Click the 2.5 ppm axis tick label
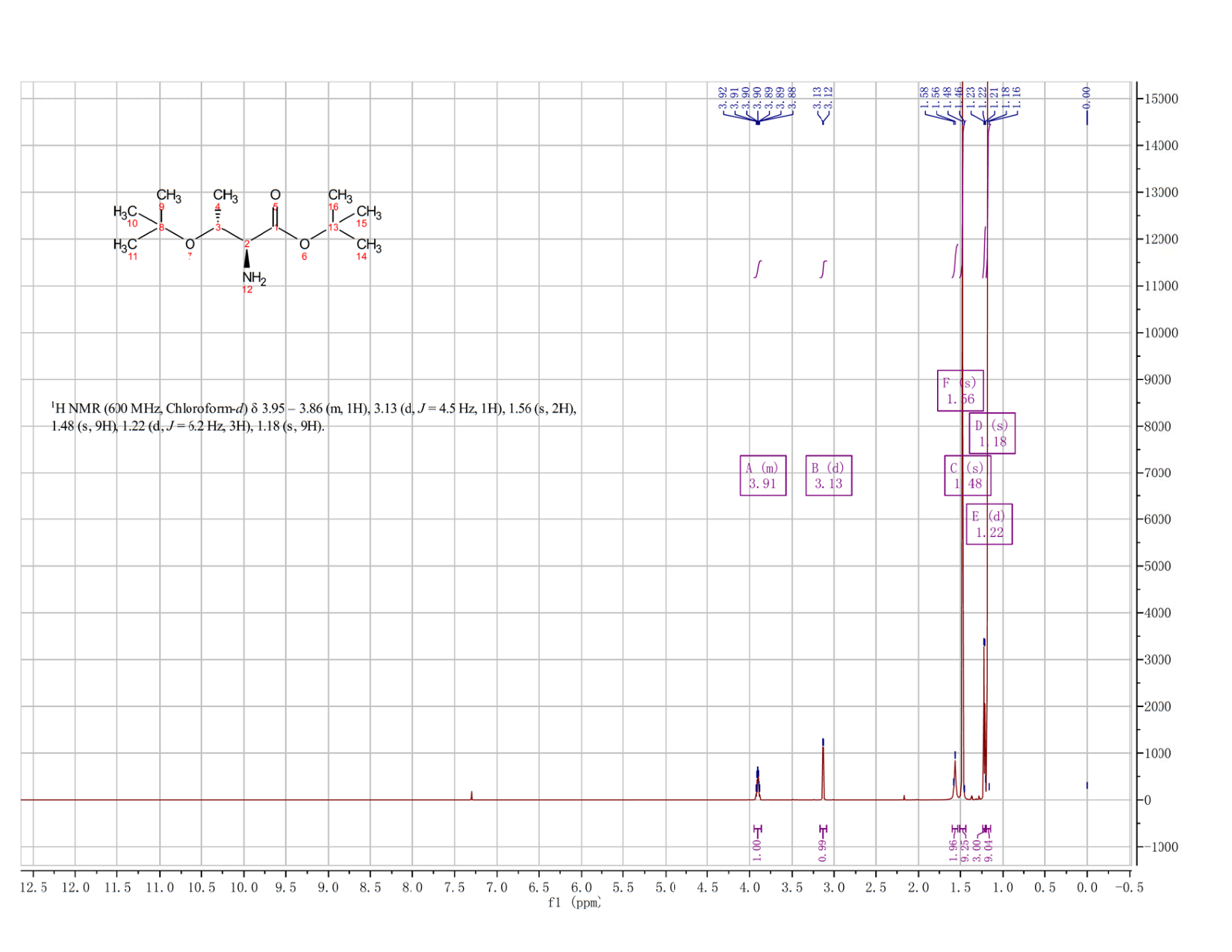Image resolution: width=1232 pixels, height=952 pixels. (x=876, y=887)
